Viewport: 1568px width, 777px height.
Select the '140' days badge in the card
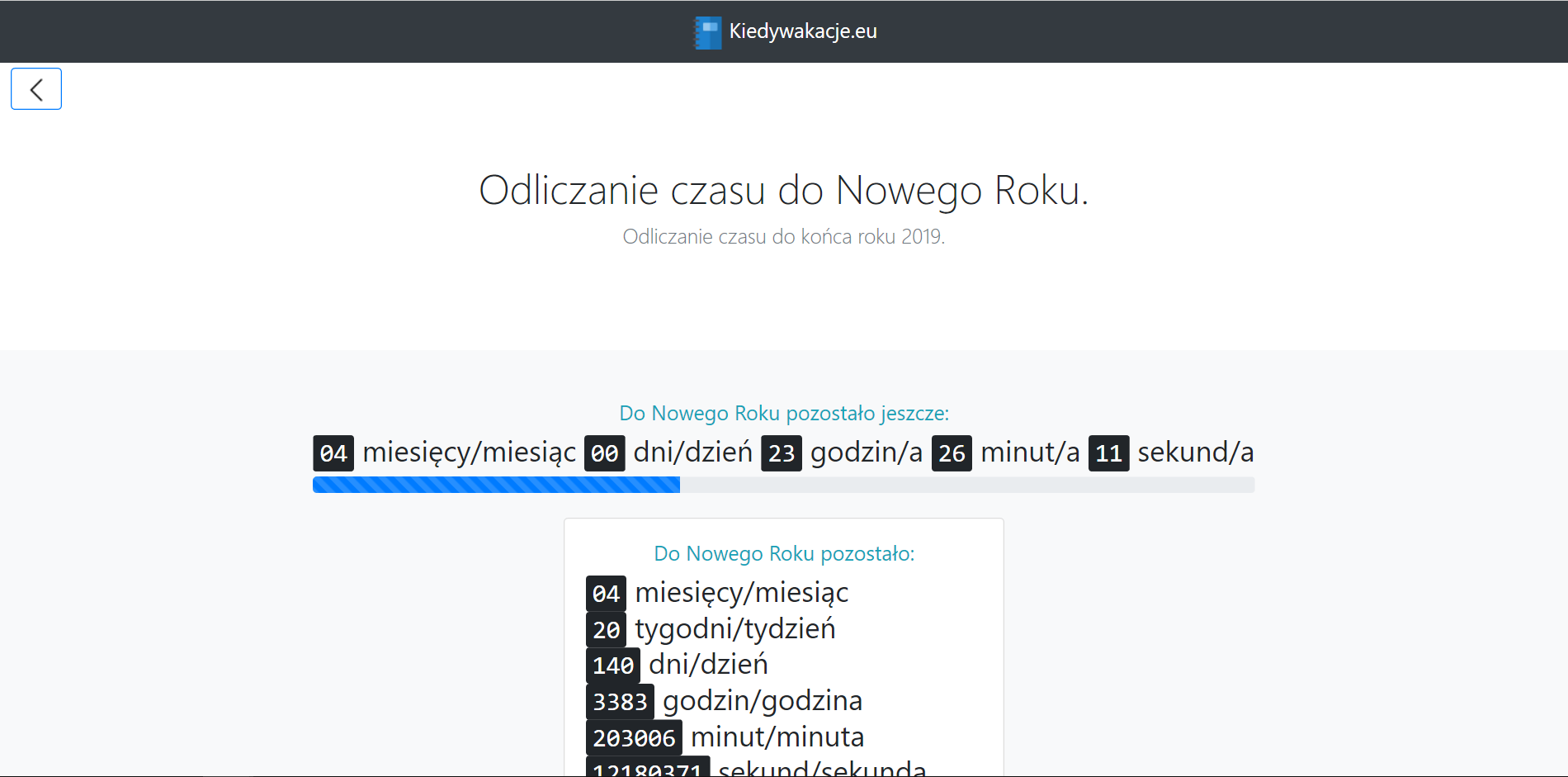612,666
